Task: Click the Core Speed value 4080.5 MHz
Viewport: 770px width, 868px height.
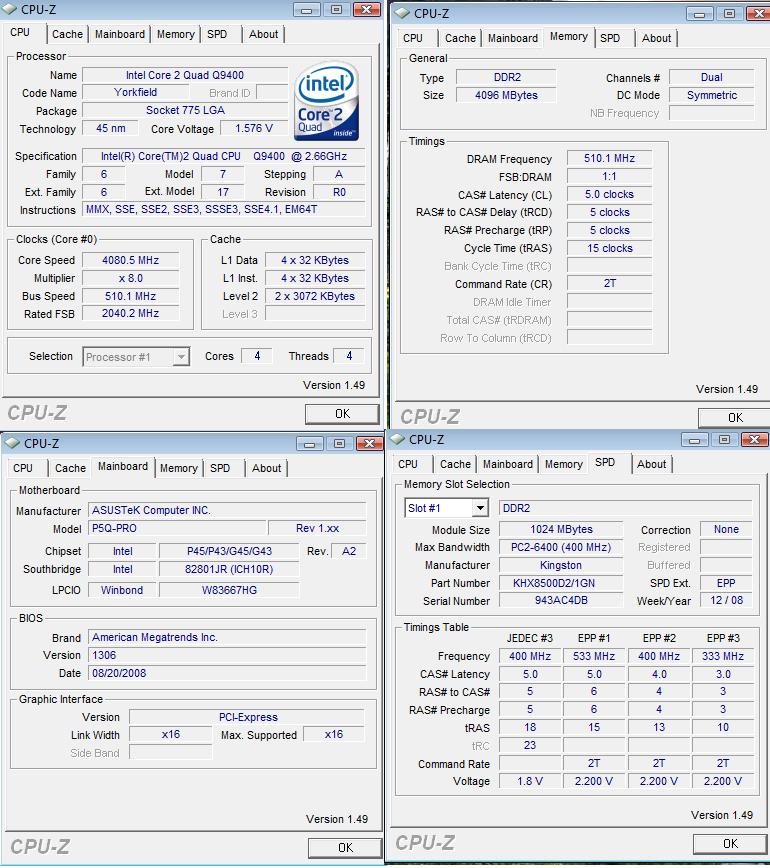Action: 131,260
